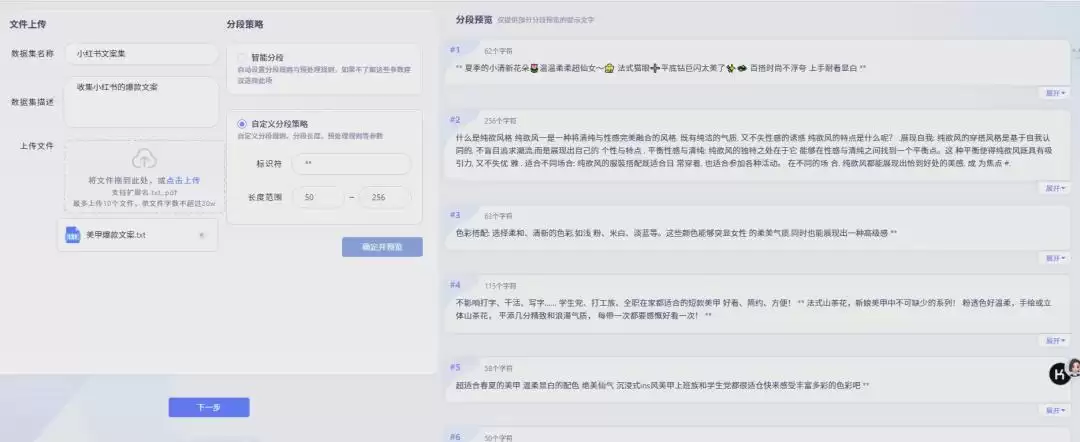The width and height of the screenshot is (1080, 442).
Task: Expand segment #3 with 展开
Action: [x=1055, y=258]
